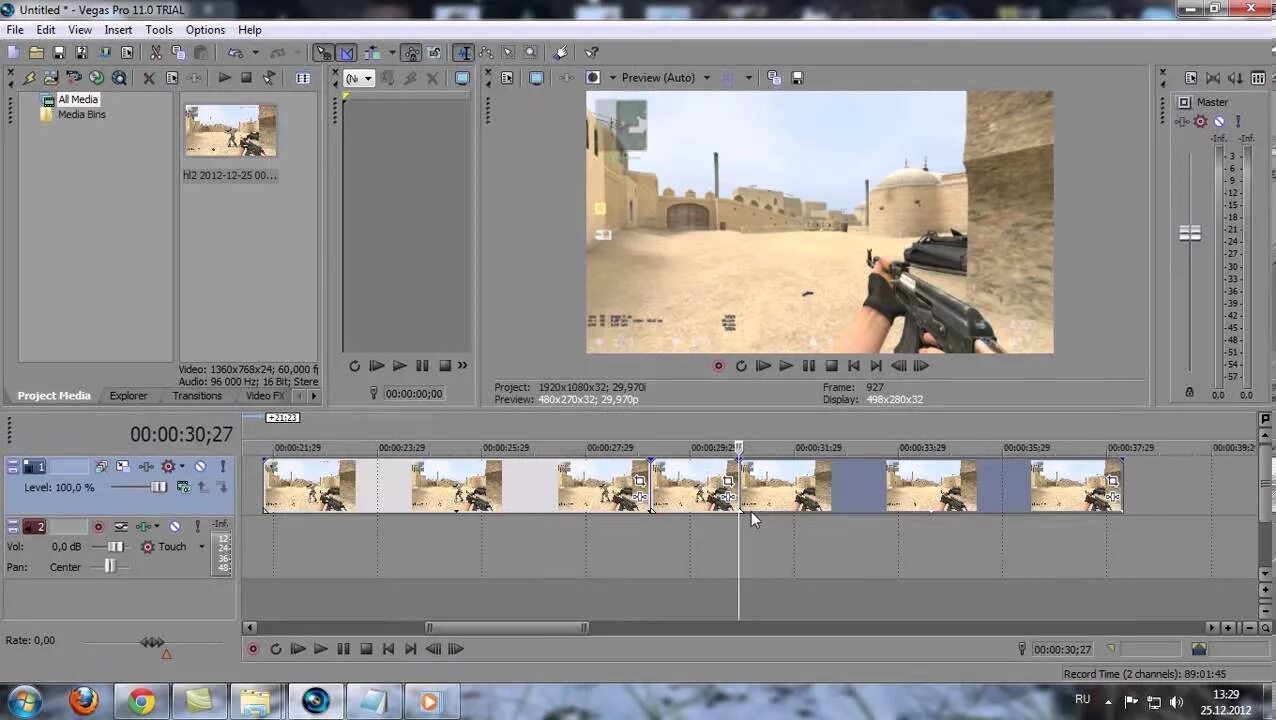Click Video Preview on external monitor icon
This screenshot has height=720, width=1276.
pos(536,78)
